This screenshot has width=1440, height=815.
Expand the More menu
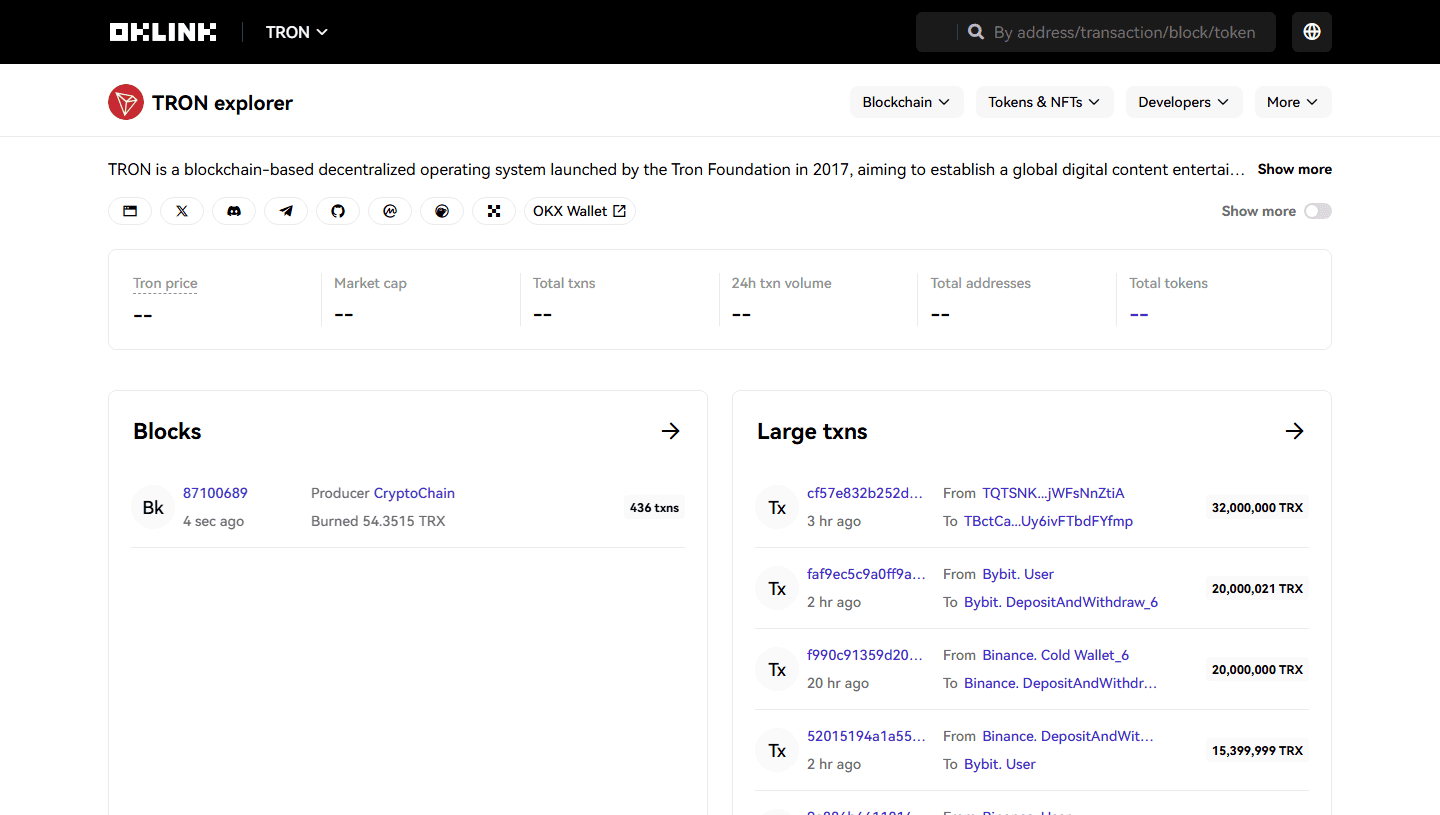pos(1293,102)
